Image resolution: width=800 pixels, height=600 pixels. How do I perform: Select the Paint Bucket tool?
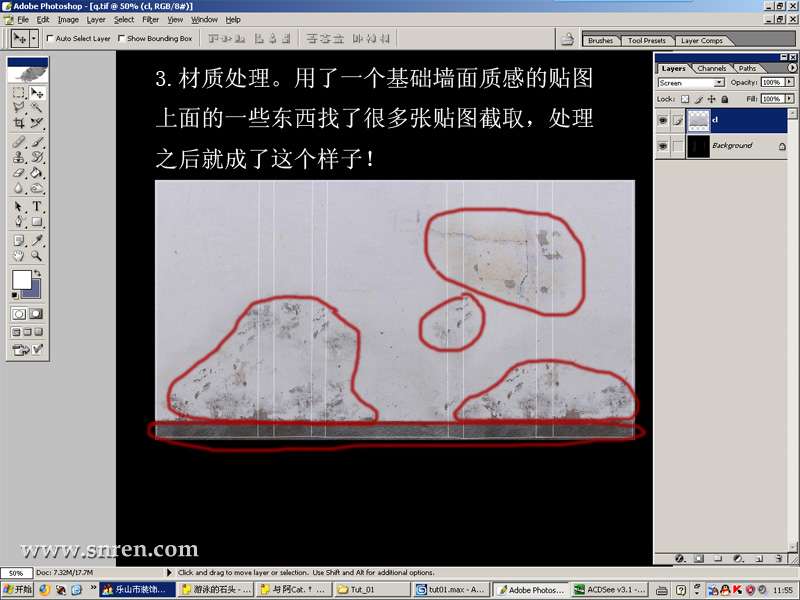[x=37, y=173]
